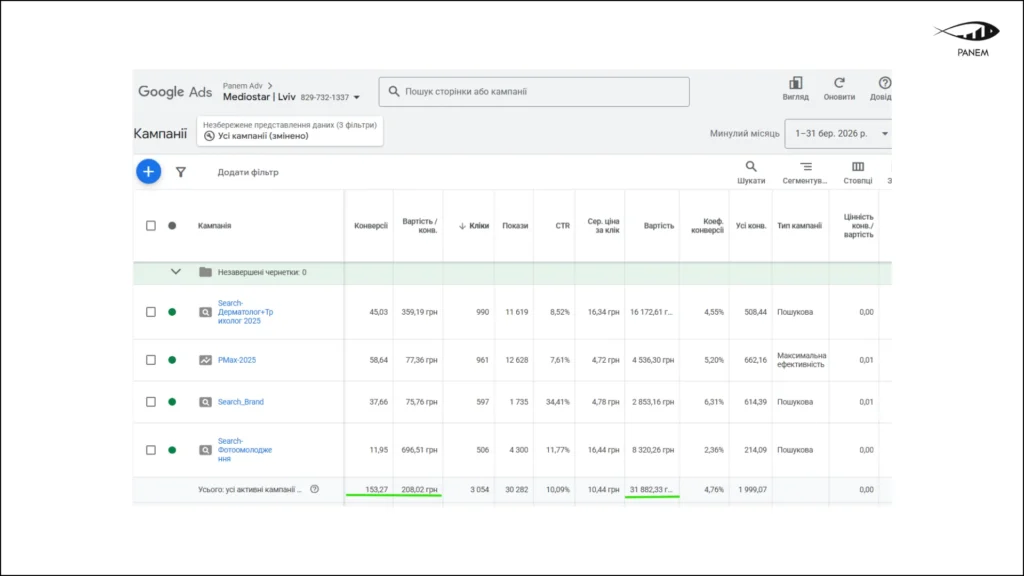Viewport: 1024px width, 576px height.
Task: Click the Search-Дерматолог campaign type icon
Action: (205, 312)
